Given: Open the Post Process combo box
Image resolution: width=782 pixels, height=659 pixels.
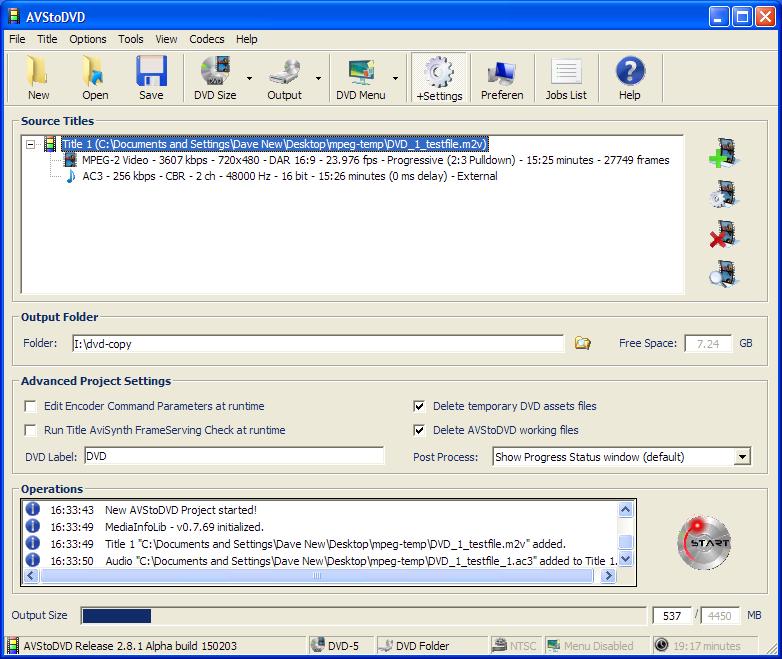Looking at the screenshot, I should pos(621,456).
